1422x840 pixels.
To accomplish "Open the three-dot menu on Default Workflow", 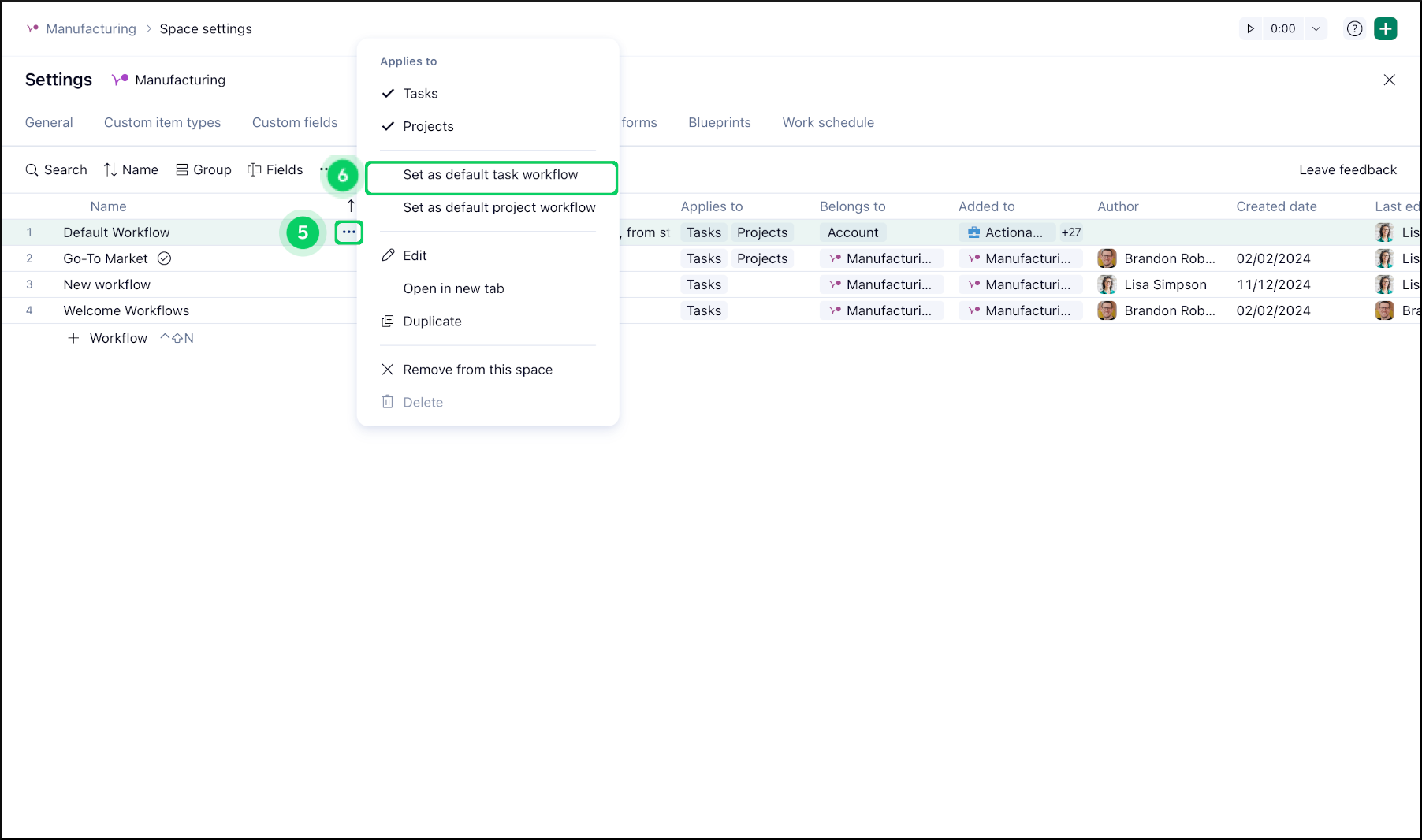I will (x=348, y=232).
